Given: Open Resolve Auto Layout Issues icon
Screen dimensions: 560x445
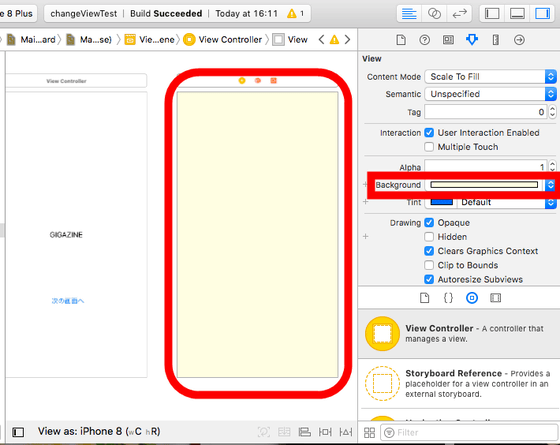Looking at the screenshot, I should pos(346,432).
